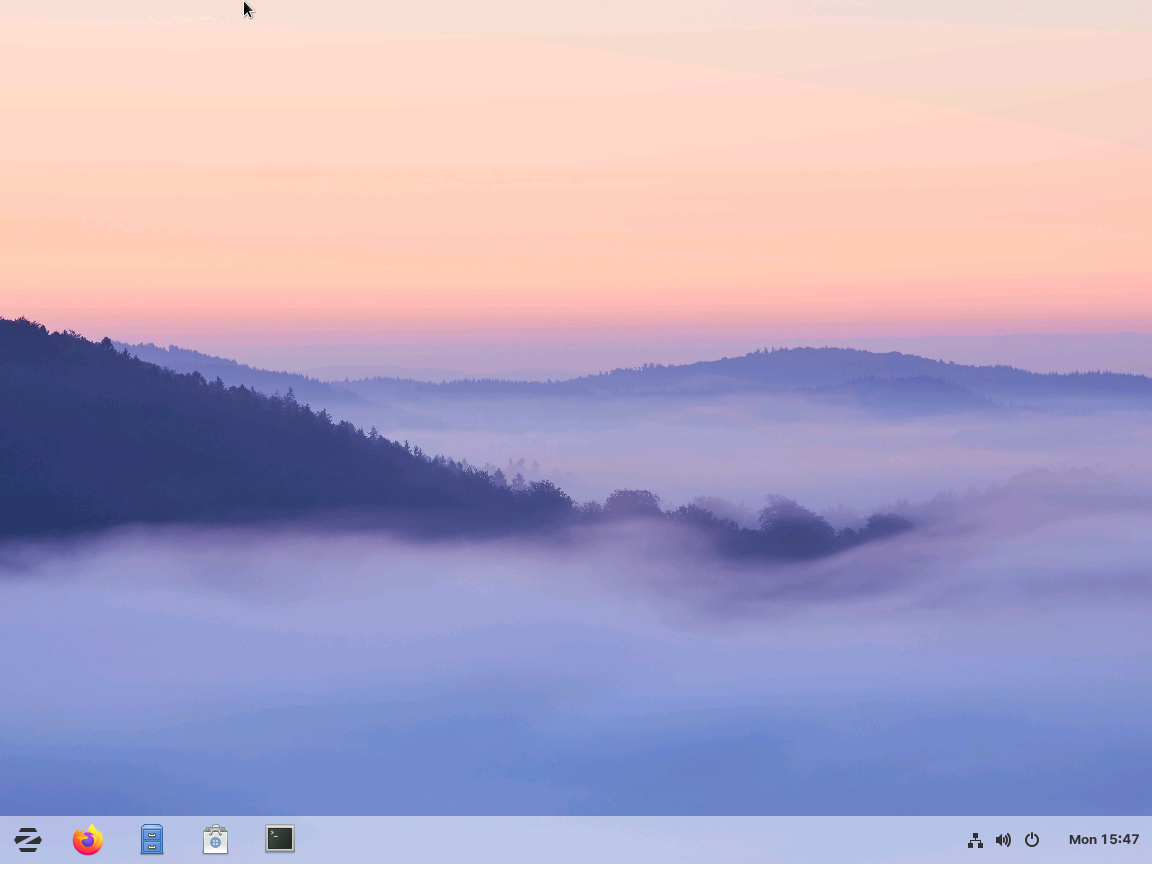Click the power icon in system tray
The width and height of the screenshot is (1152, 886).
[1032, 840]
